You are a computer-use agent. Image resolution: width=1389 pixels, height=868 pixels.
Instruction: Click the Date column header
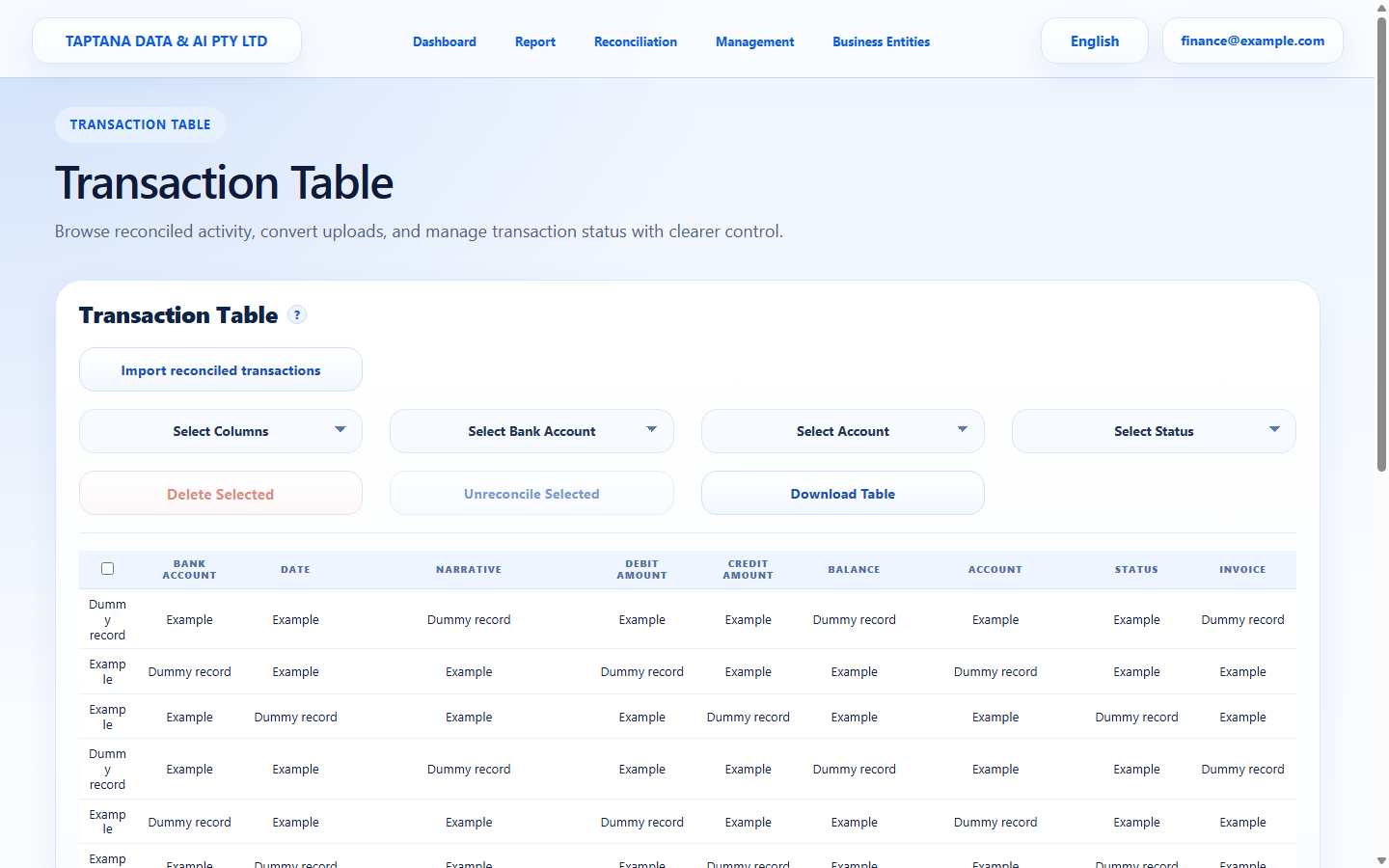[296, 569]
